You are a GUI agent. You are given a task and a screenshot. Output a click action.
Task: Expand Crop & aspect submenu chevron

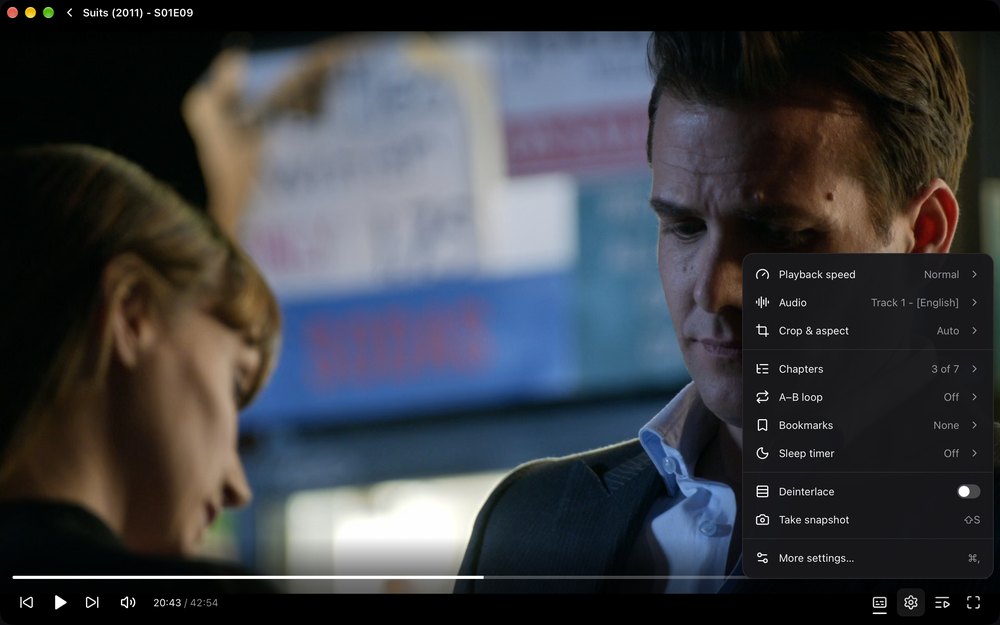click(974, 330)
